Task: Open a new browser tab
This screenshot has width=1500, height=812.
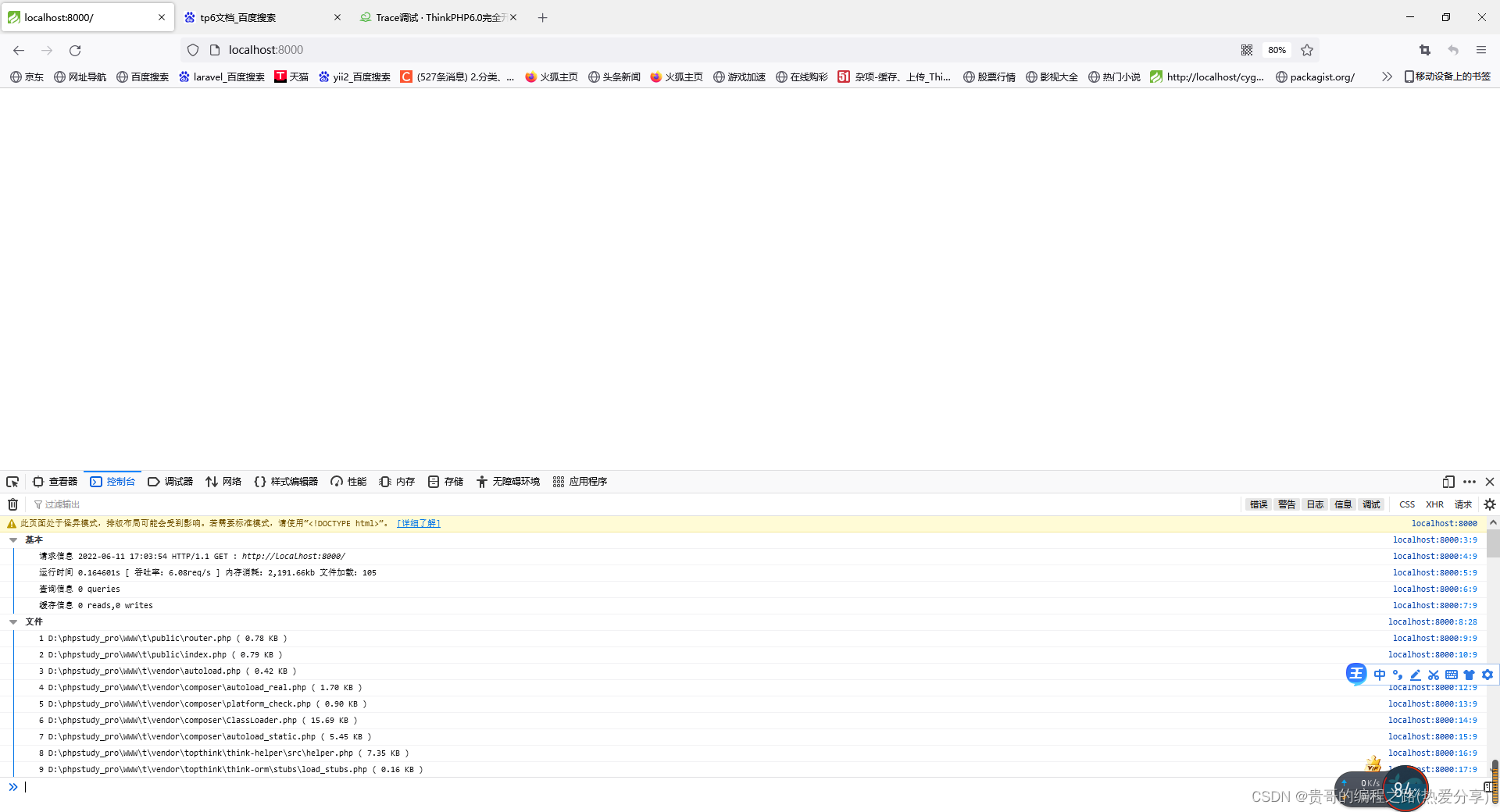Action: tap(542, 17)
